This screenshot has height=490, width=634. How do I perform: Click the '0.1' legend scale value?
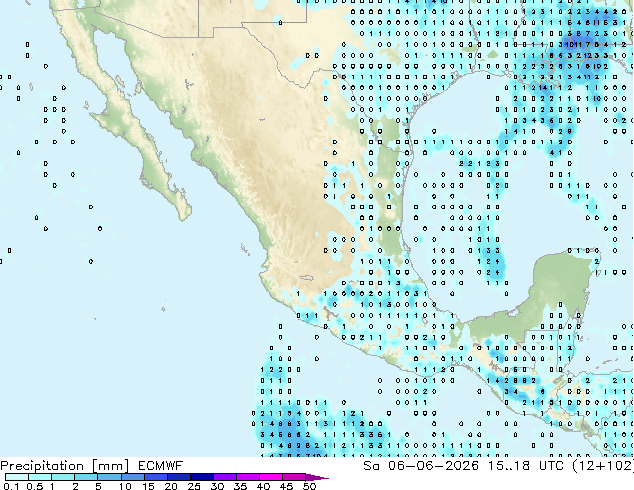pos(11,486)
